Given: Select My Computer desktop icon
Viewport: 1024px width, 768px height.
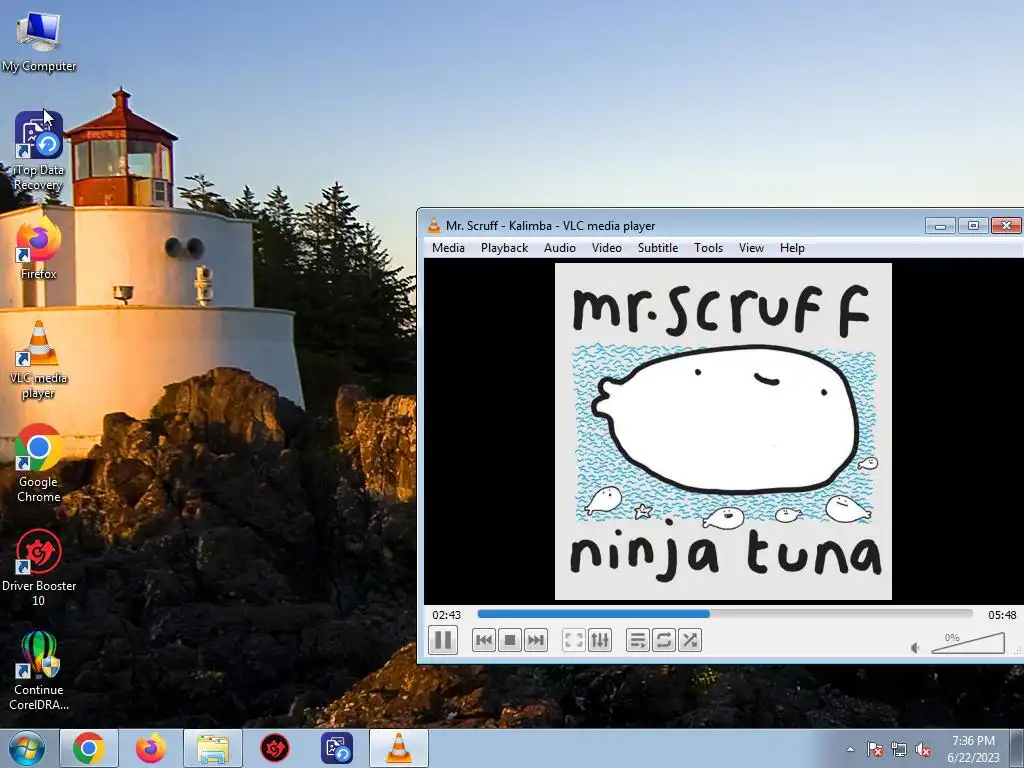Looking at the screenshot, I should (39, 41).
